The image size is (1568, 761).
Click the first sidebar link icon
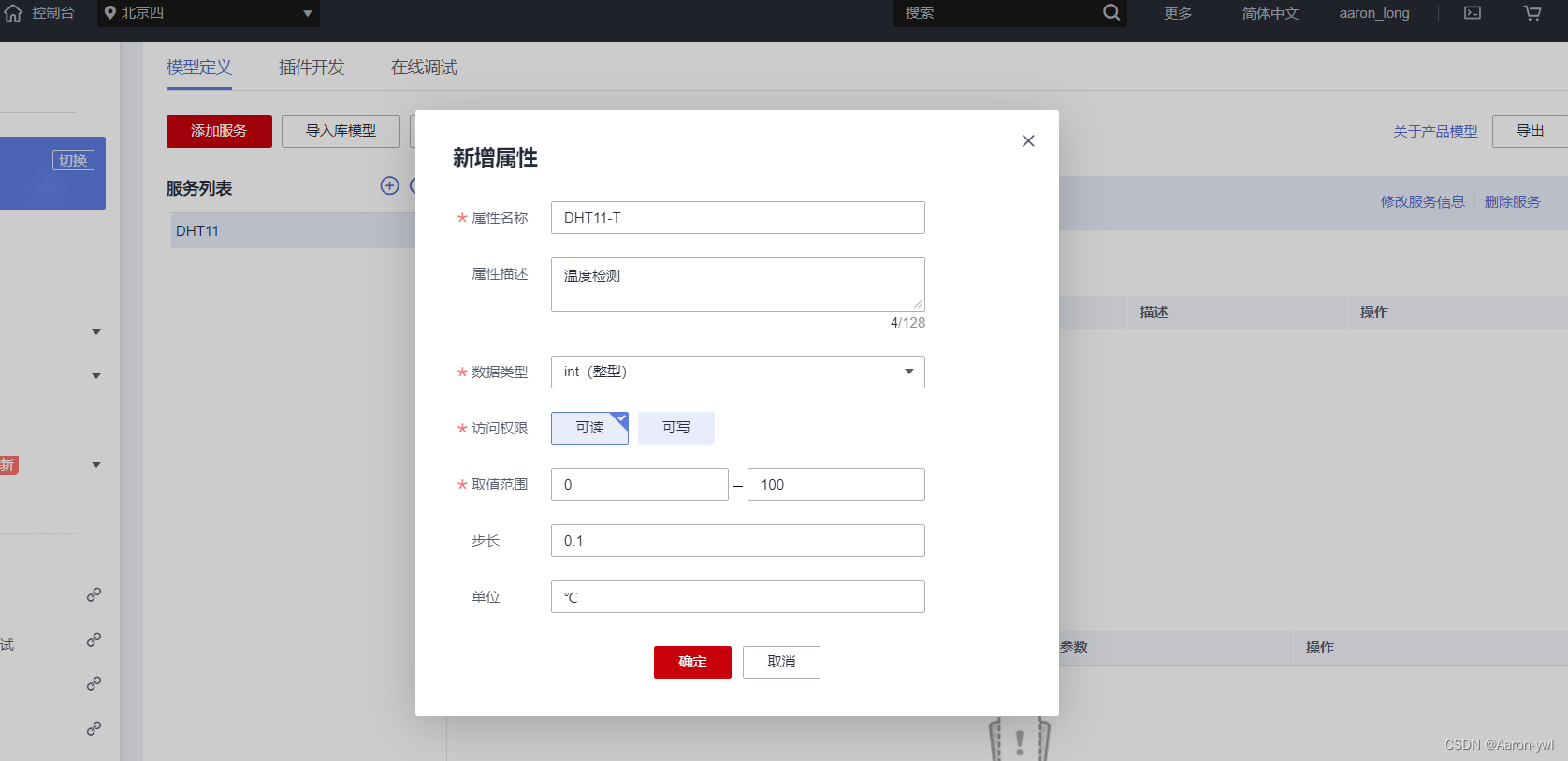tap(94, 594)
